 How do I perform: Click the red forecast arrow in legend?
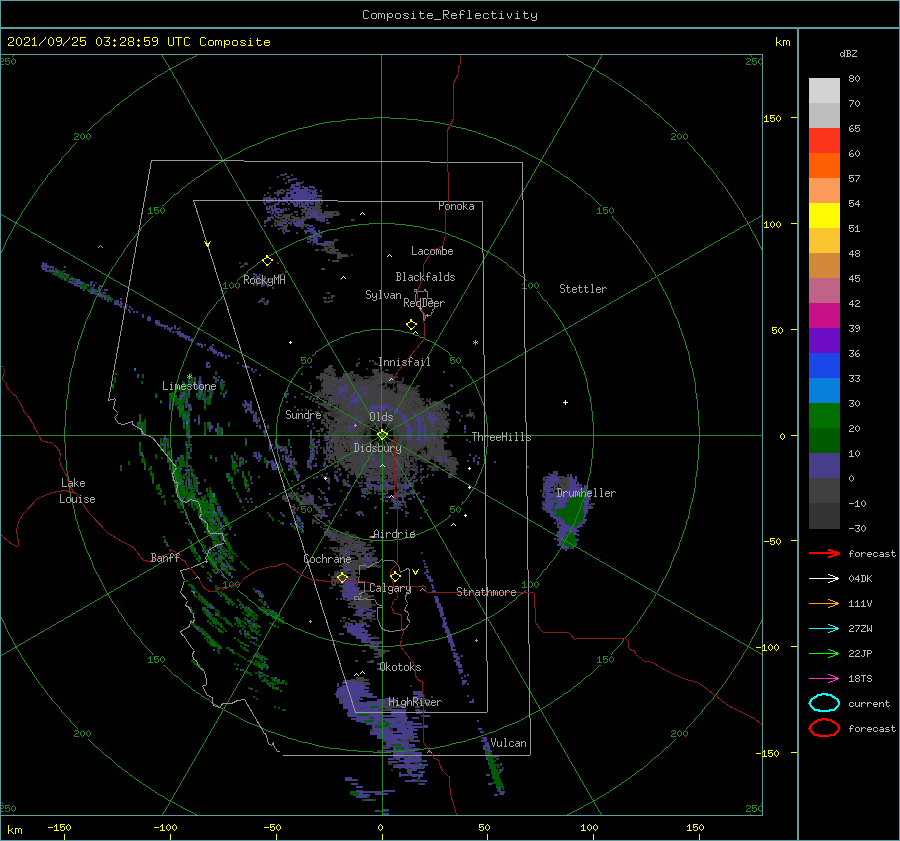[824, 553]
